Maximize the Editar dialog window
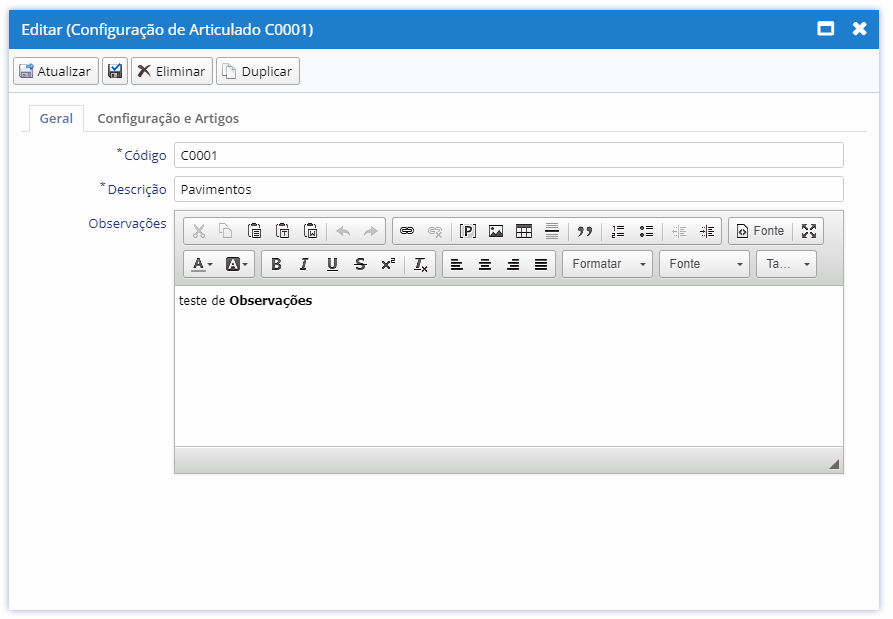This screenshot has width=893, height=619. [x=825, y=28]
